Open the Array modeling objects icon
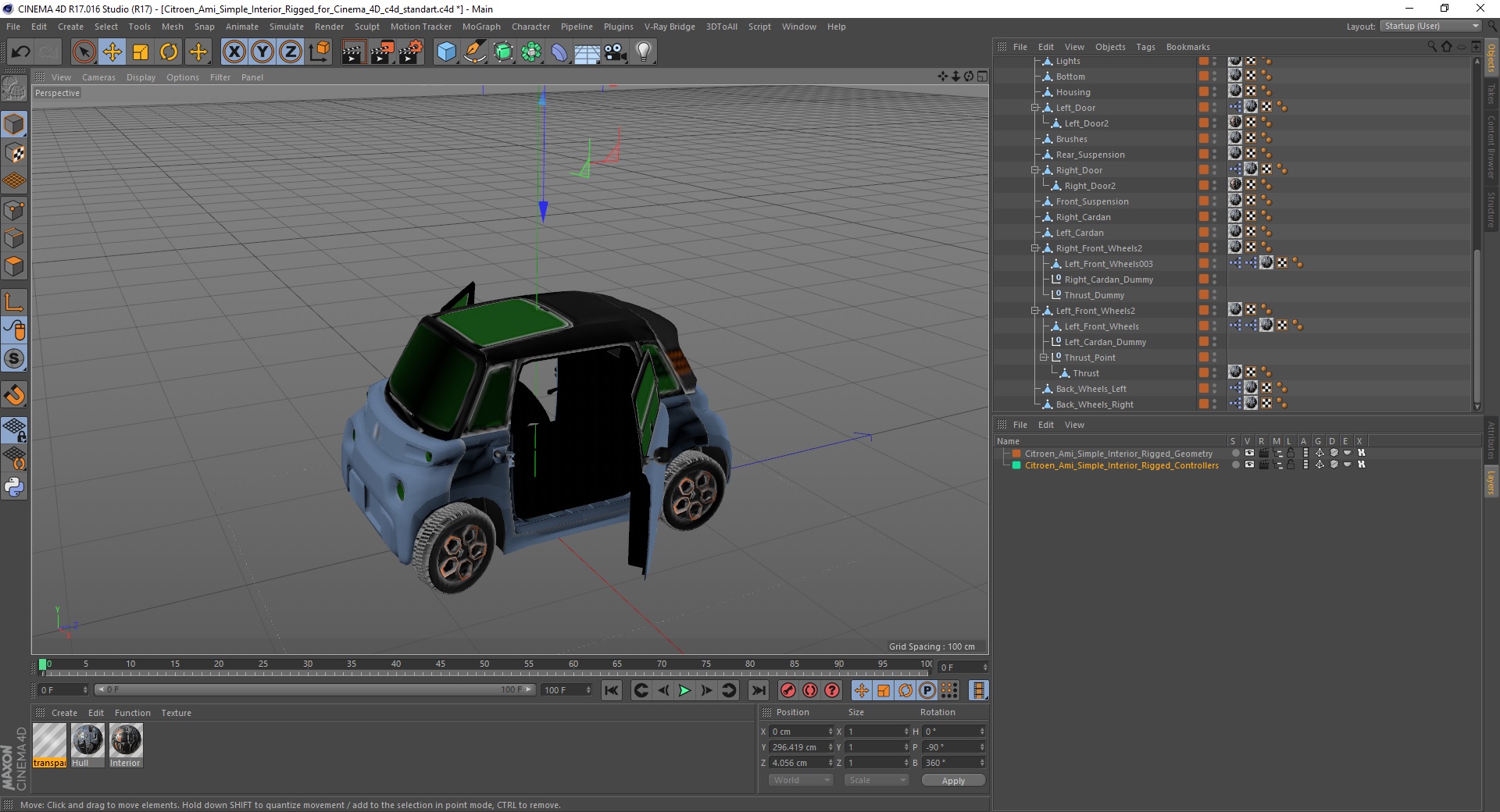 (x=531, y=52)
